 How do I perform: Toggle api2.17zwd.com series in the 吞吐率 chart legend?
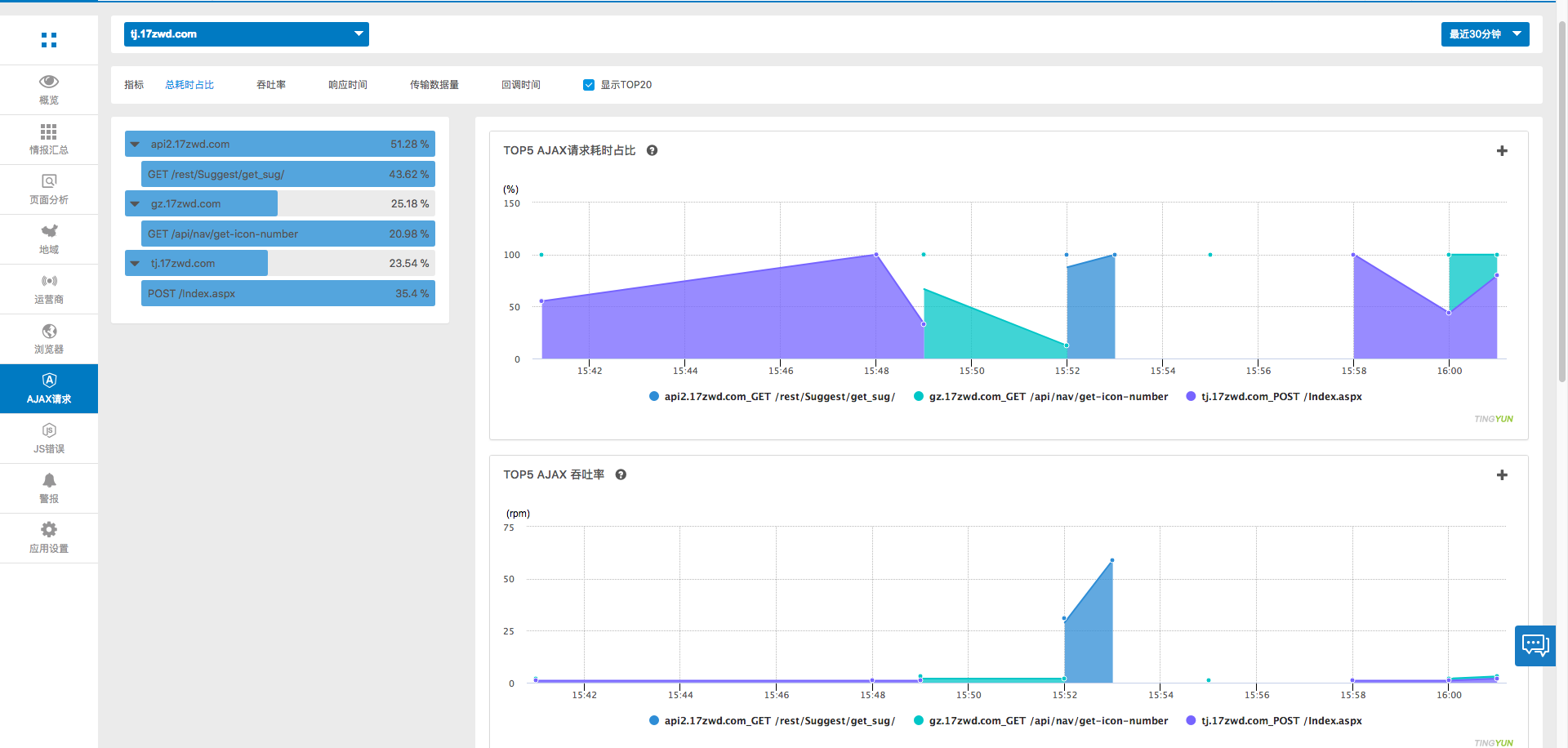[772, 721]
